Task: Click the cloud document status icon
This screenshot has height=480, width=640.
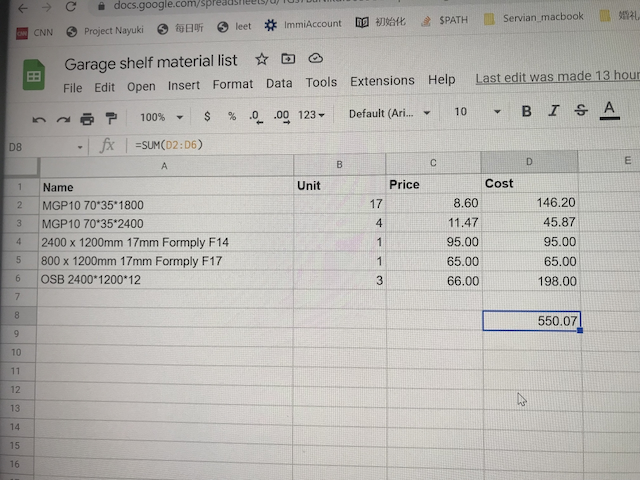Action: [315, 60]
